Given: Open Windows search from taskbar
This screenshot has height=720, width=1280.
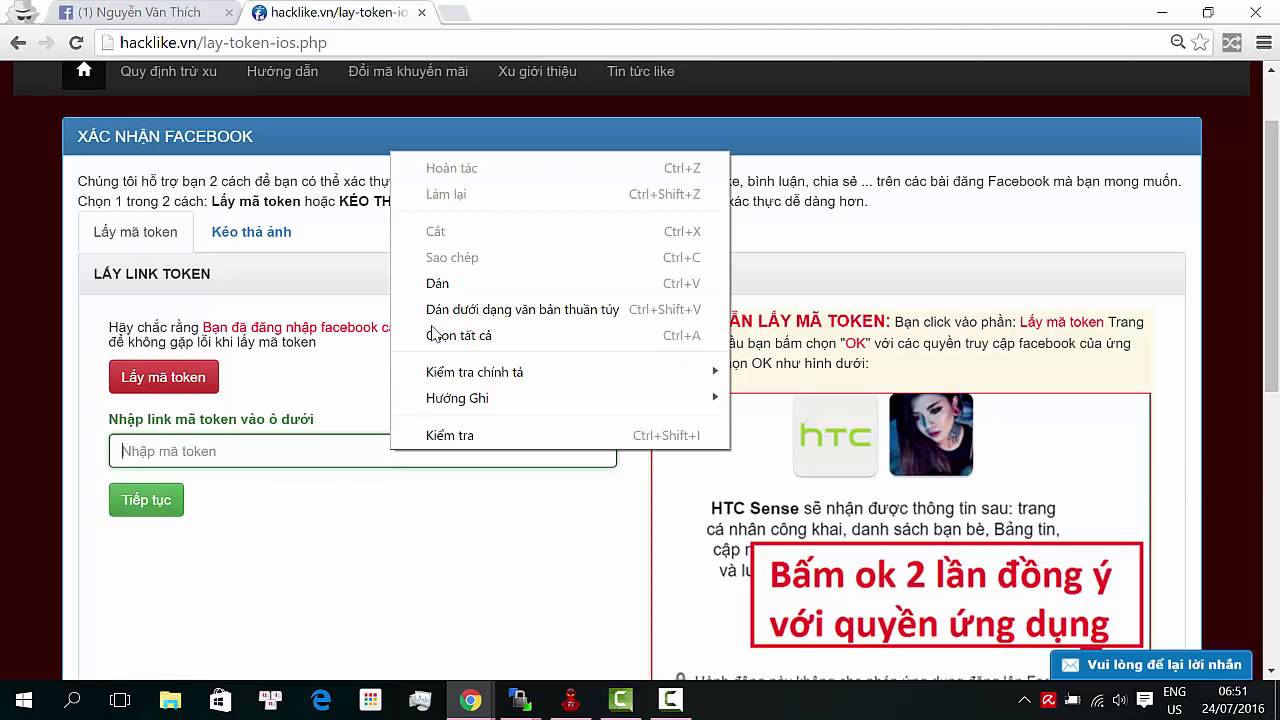Looking at the screenshot, I should (x=72, y=700).
